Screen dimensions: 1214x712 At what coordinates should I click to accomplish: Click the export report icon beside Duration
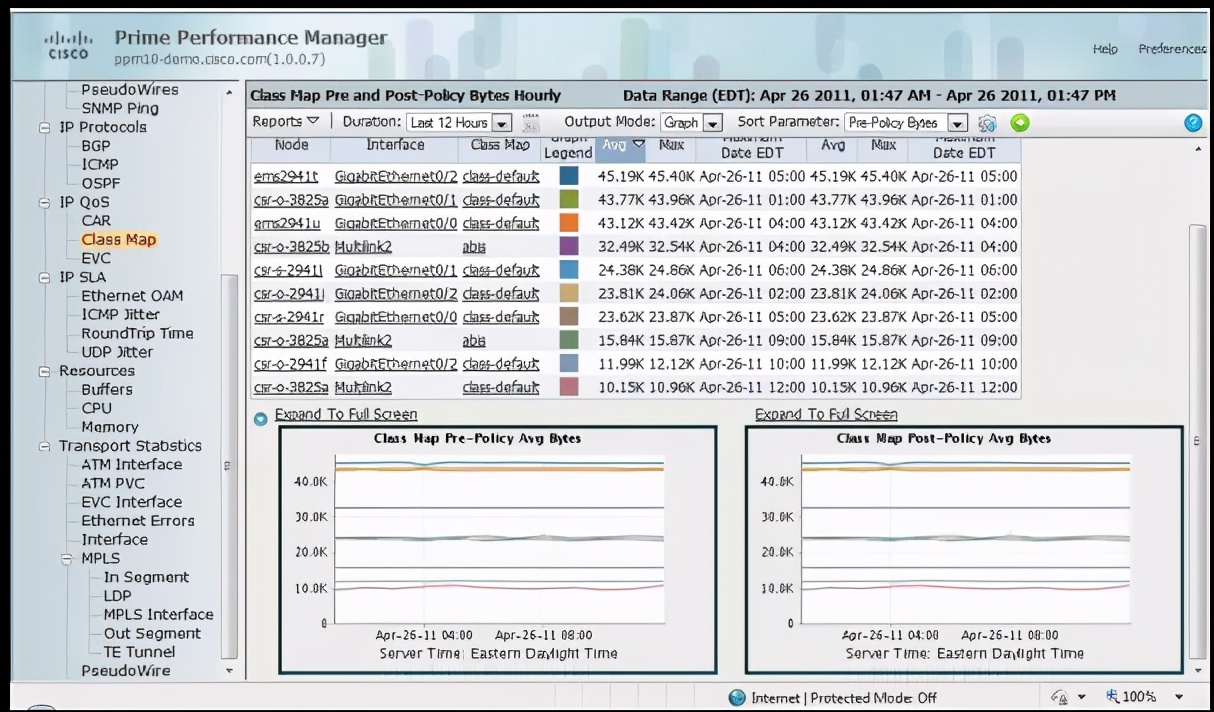pos(531,123)
